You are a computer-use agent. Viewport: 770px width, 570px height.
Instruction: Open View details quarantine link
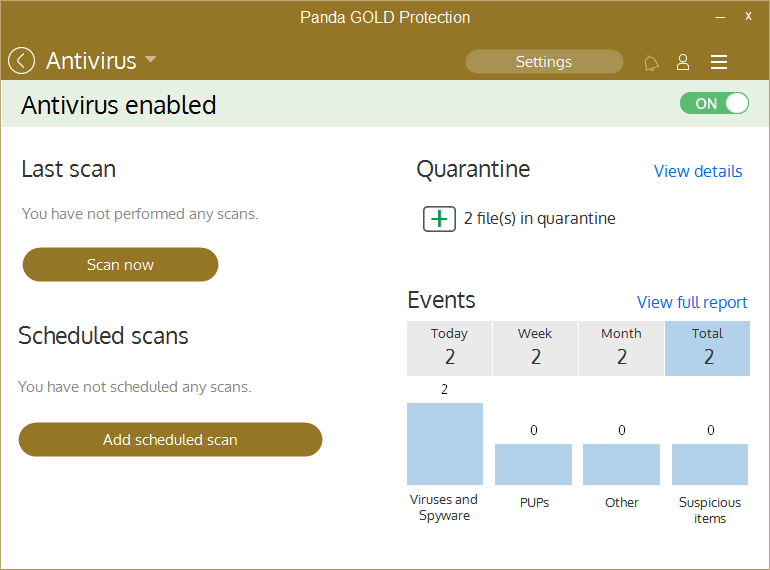697,171
